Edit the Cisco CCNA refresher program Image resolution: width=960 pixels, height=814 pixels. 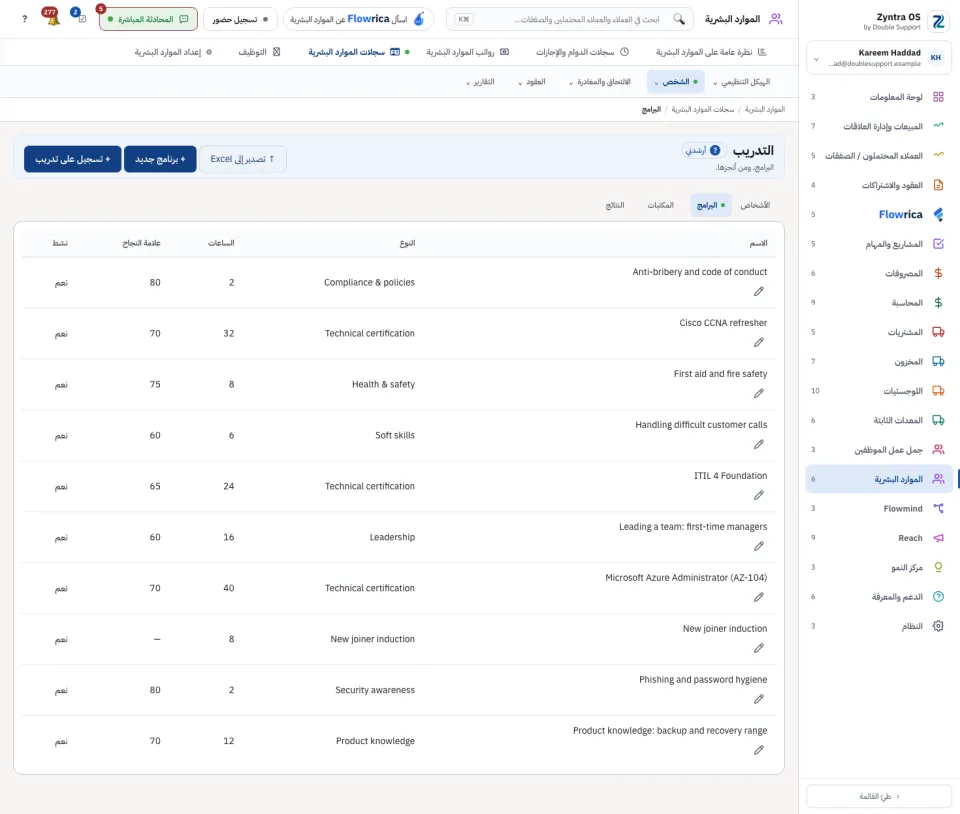(x=759, y=343)
